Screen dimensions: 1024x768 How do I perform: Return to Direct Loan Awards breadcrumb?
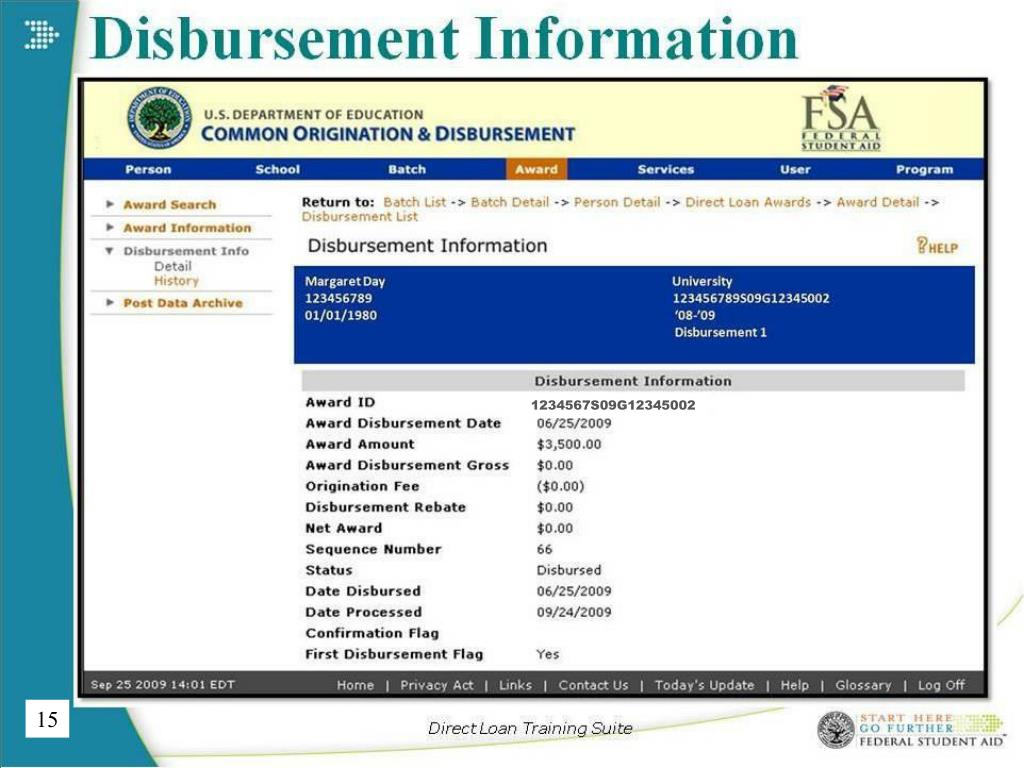[x=748, y=202]
